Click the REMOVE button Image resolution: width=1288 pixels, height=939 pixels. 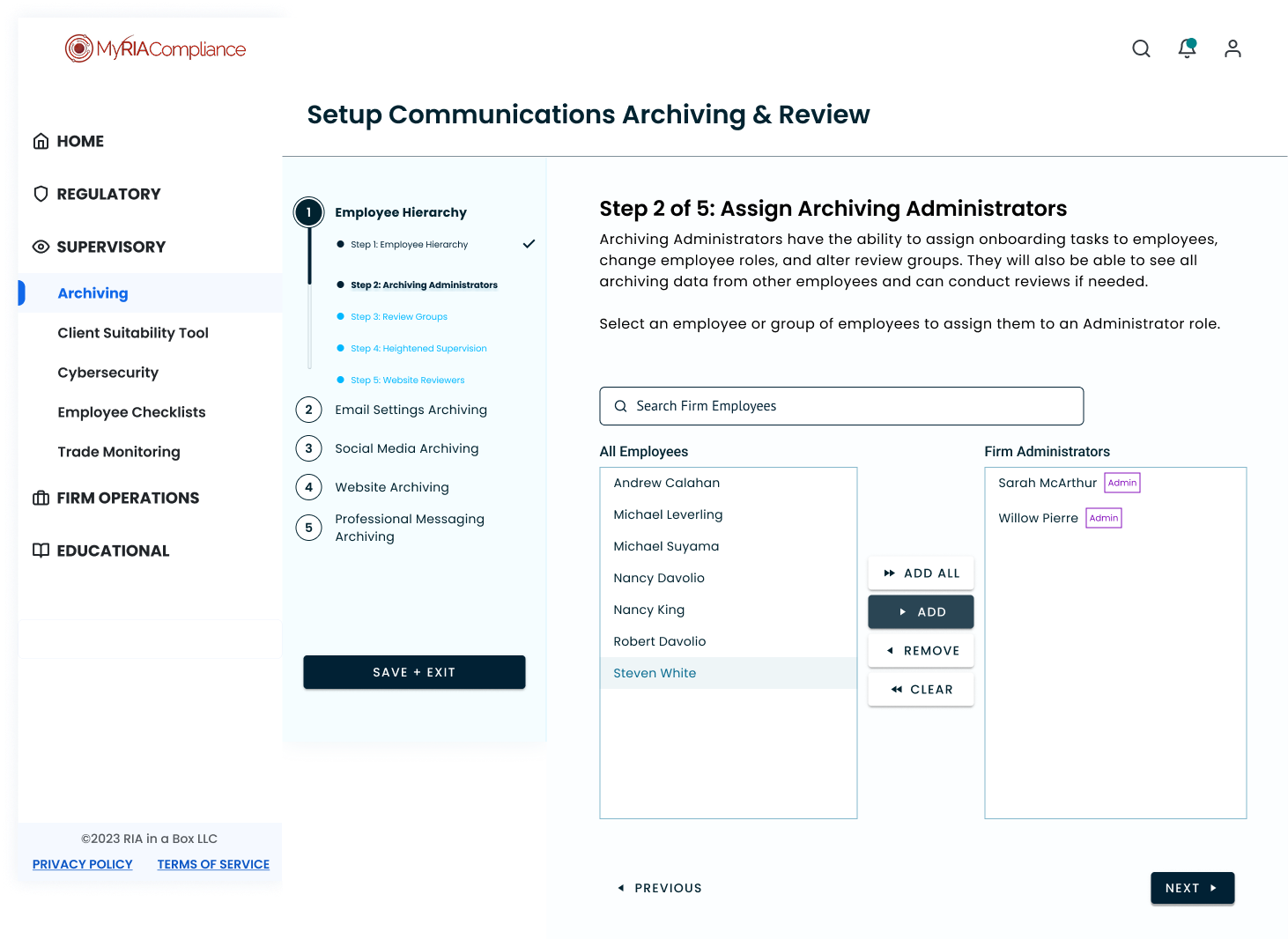click(921, 651)
